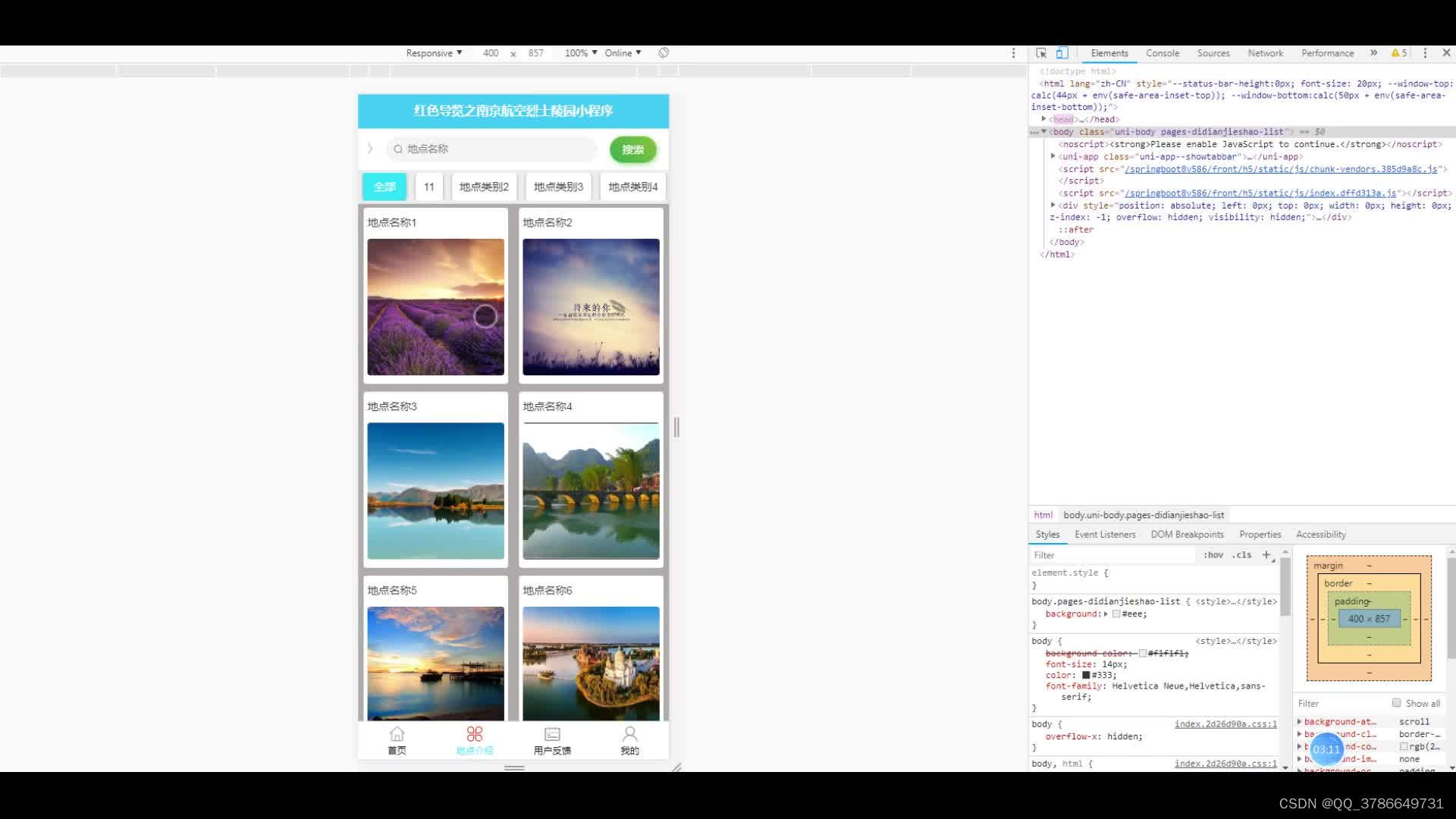Open the Event Listeners tab
Screen dimensions: 1456x819
coord(1105,535)
